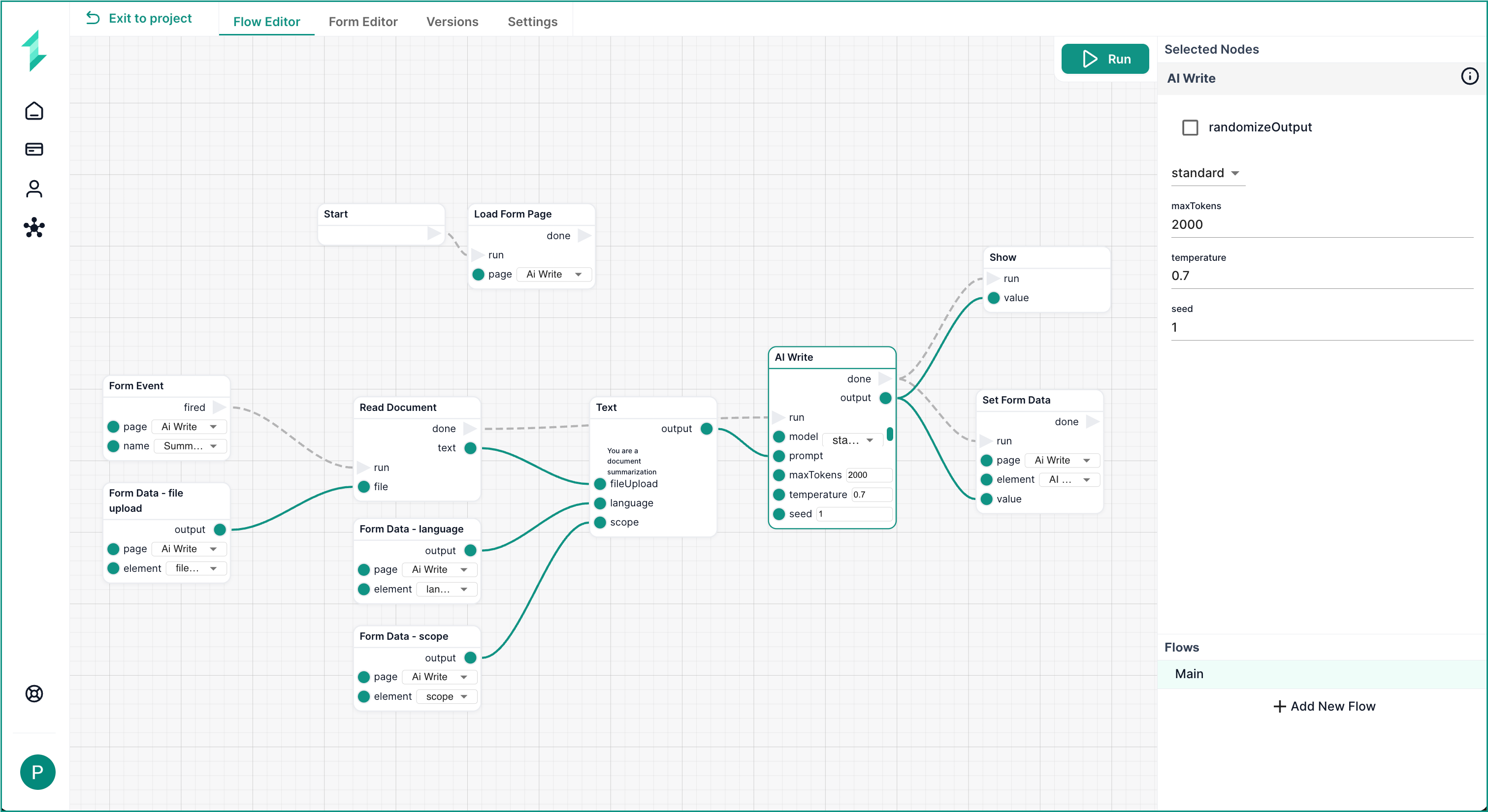Click AI Write prompt input port
The width and height of the screenshot is (1488, 812).
tap(779, 456)
